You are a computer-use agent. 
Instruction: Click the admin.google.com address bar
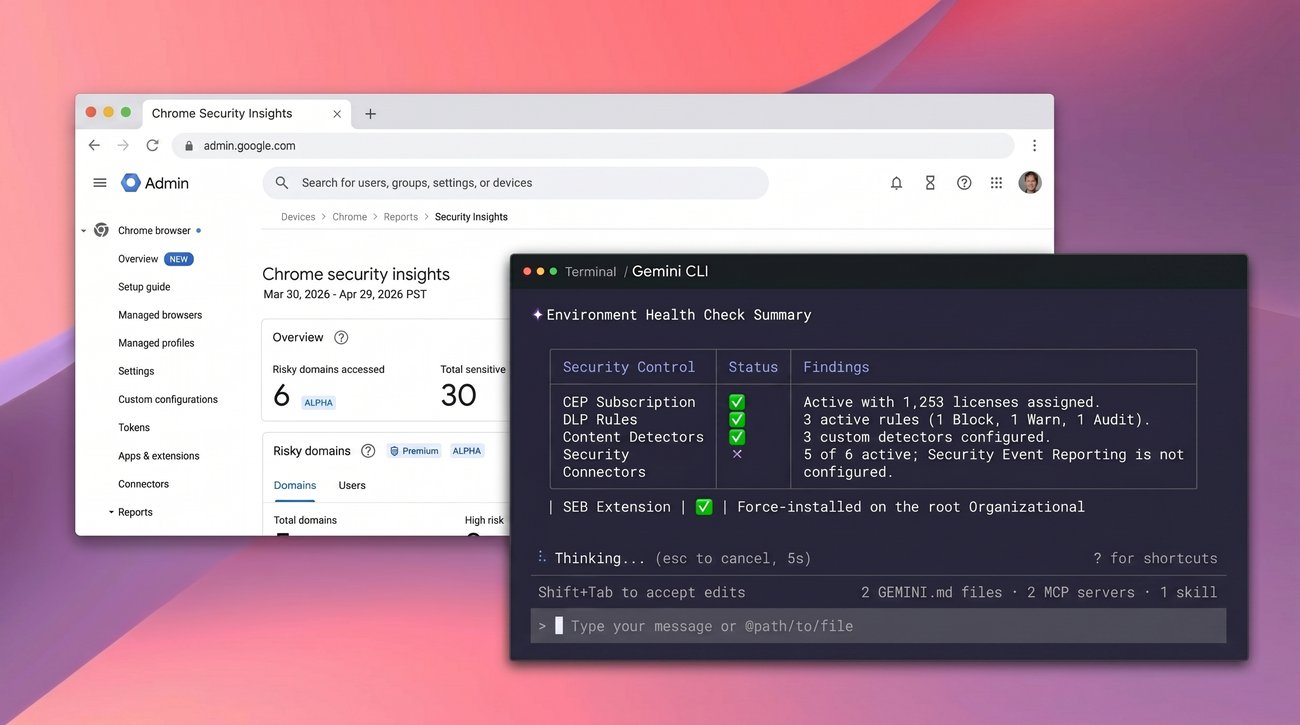[x=593, y=145]
